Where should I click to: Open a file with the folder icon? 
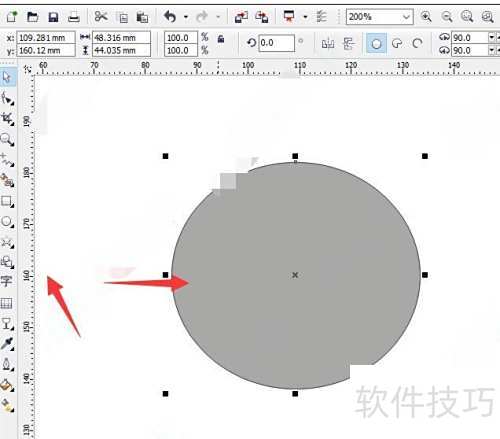click(x=32, y=16)
